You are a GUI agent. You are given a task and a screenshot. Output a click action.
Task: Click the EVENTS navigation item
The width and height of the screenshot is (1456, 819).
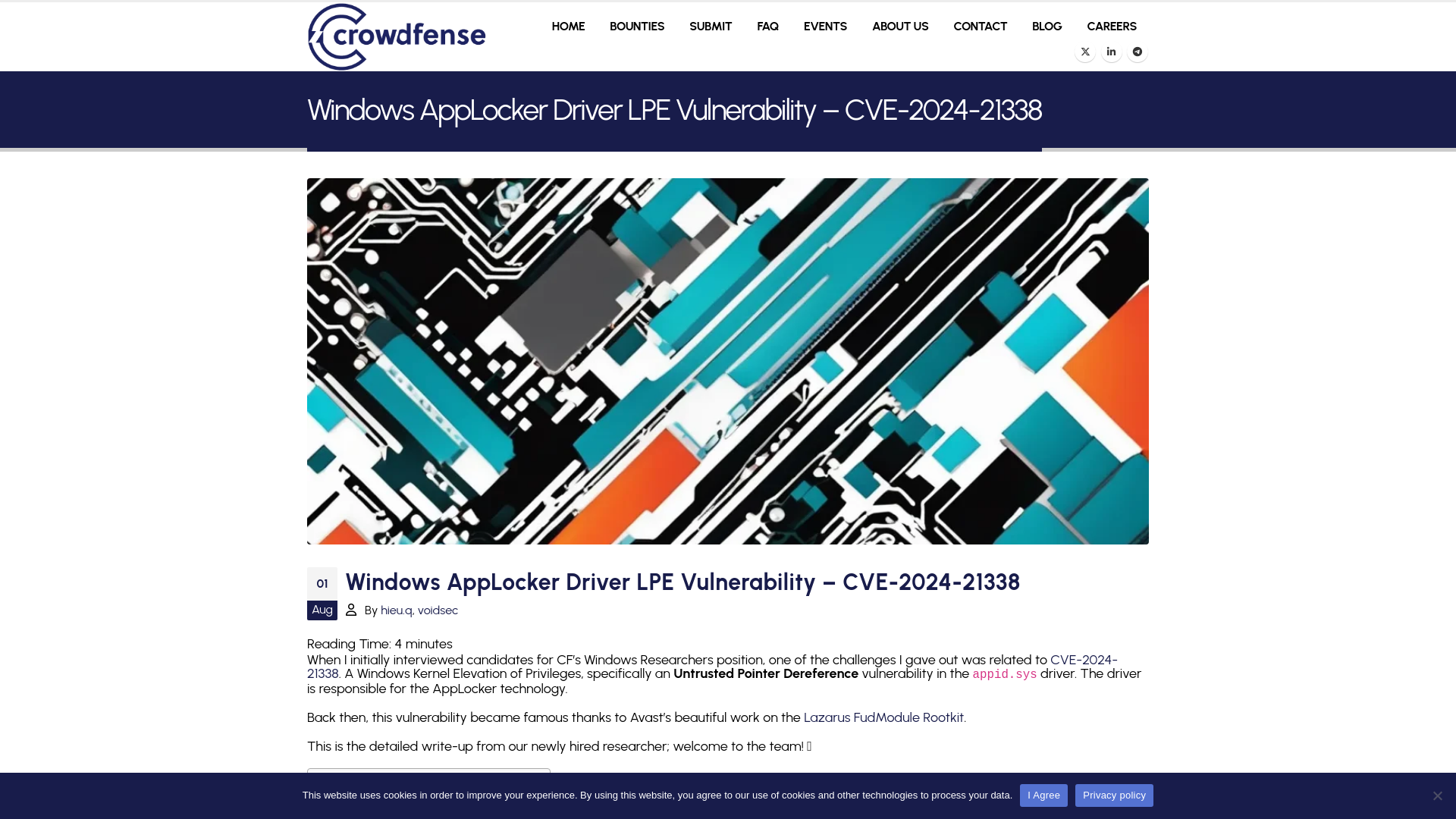[x=825, y=26]
